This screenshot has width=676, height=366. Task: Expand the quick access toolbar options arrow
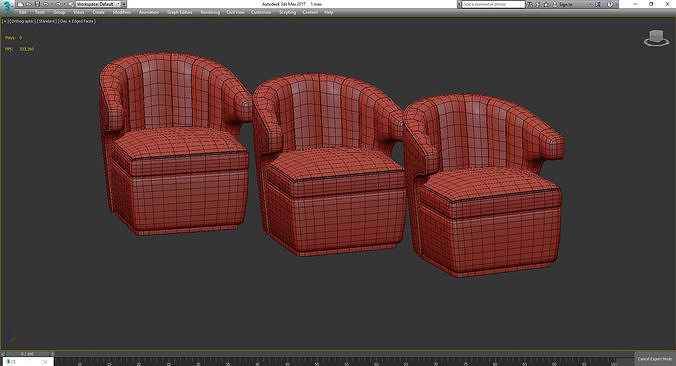pyautogui.click(x=124, y=4)
